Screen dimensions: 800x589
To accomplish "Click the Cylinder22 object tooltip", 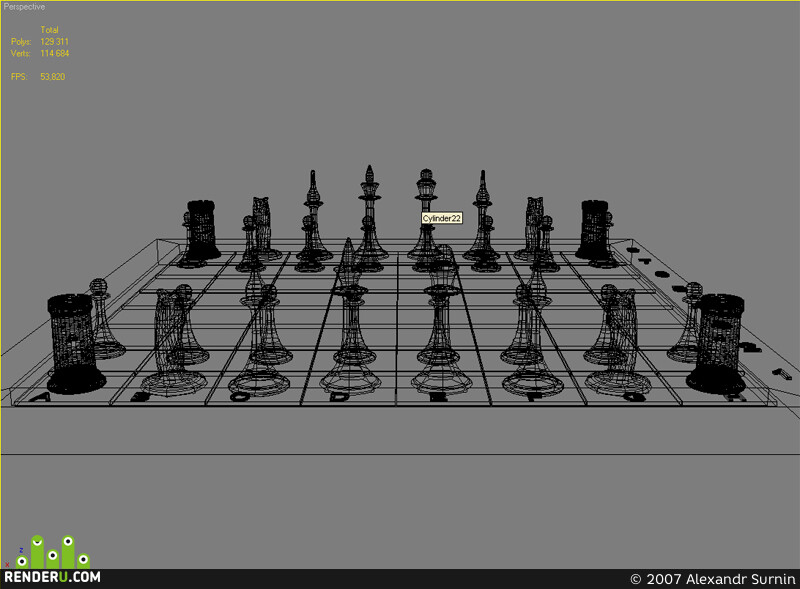I will pyautogui.click(x=442, y=218).
